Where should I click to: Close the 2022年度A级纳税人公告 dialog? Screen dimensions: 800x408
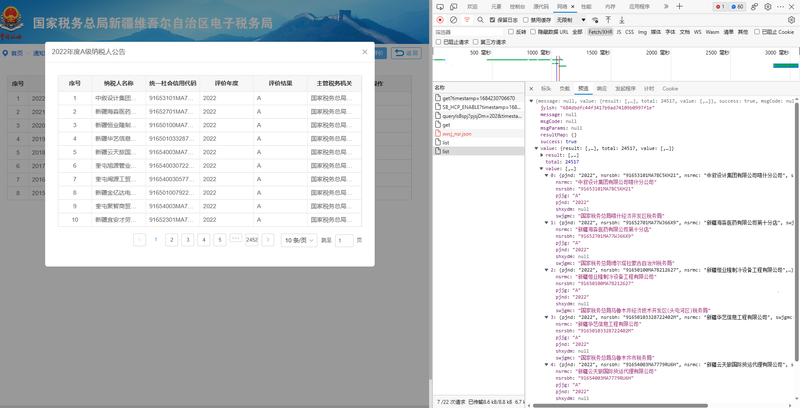click(365, 52)
